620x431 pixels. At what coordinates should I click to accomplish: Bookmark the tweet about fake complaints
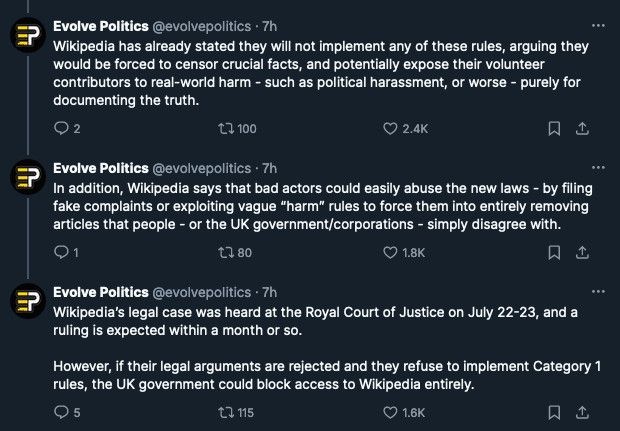[x=554, y=253]
